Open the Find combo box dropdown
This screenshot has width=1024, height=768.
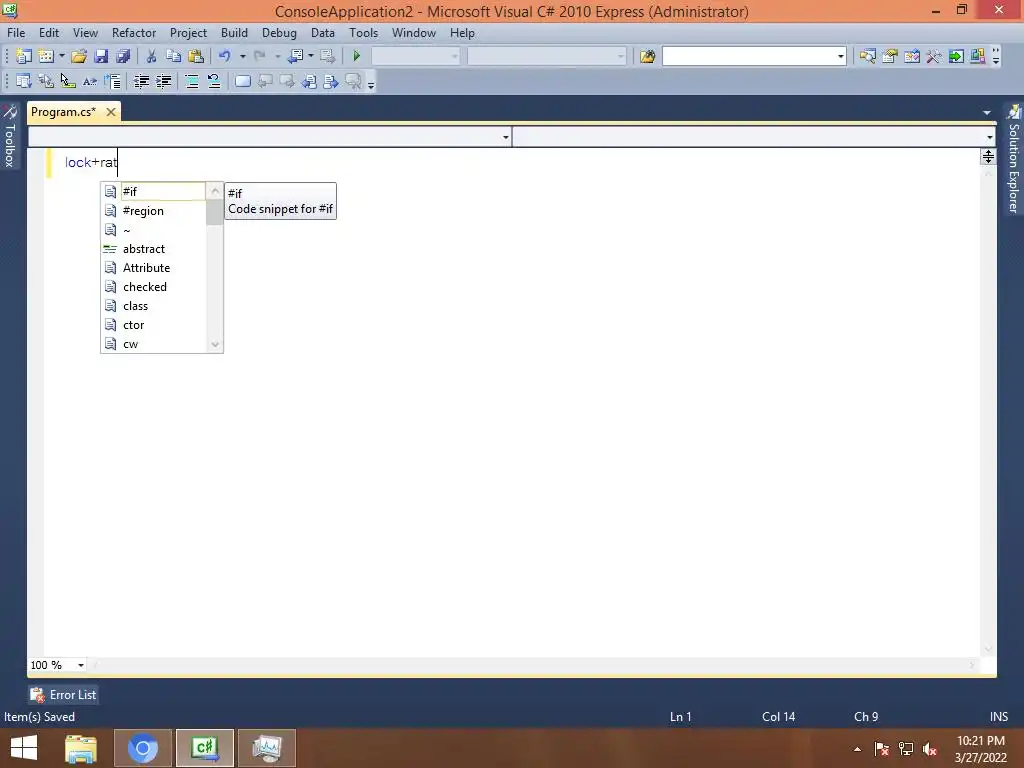(840, 57)
